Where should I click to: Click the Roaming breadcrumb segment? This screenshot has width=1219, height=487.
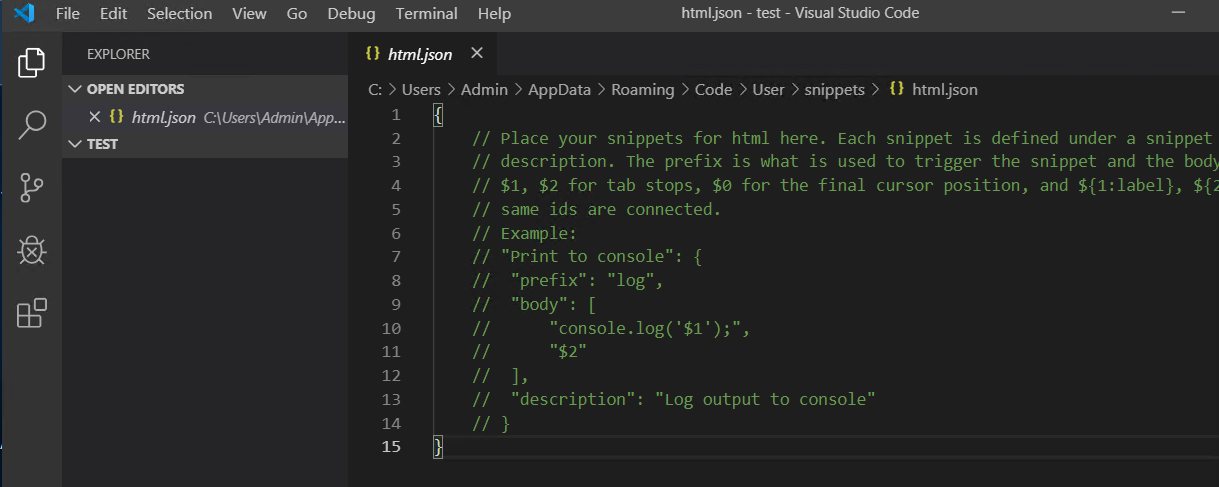pos(643,89)
